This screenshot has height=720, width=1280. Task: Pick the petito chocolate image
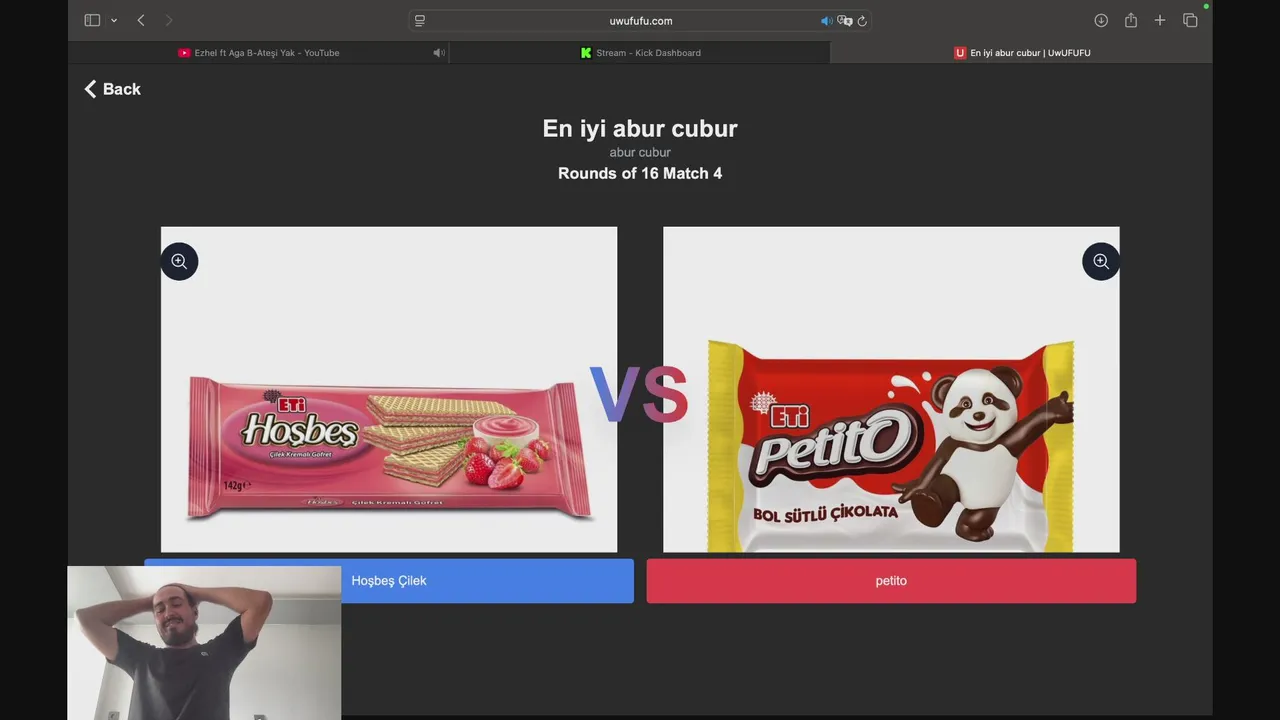[x=891, y=389]
